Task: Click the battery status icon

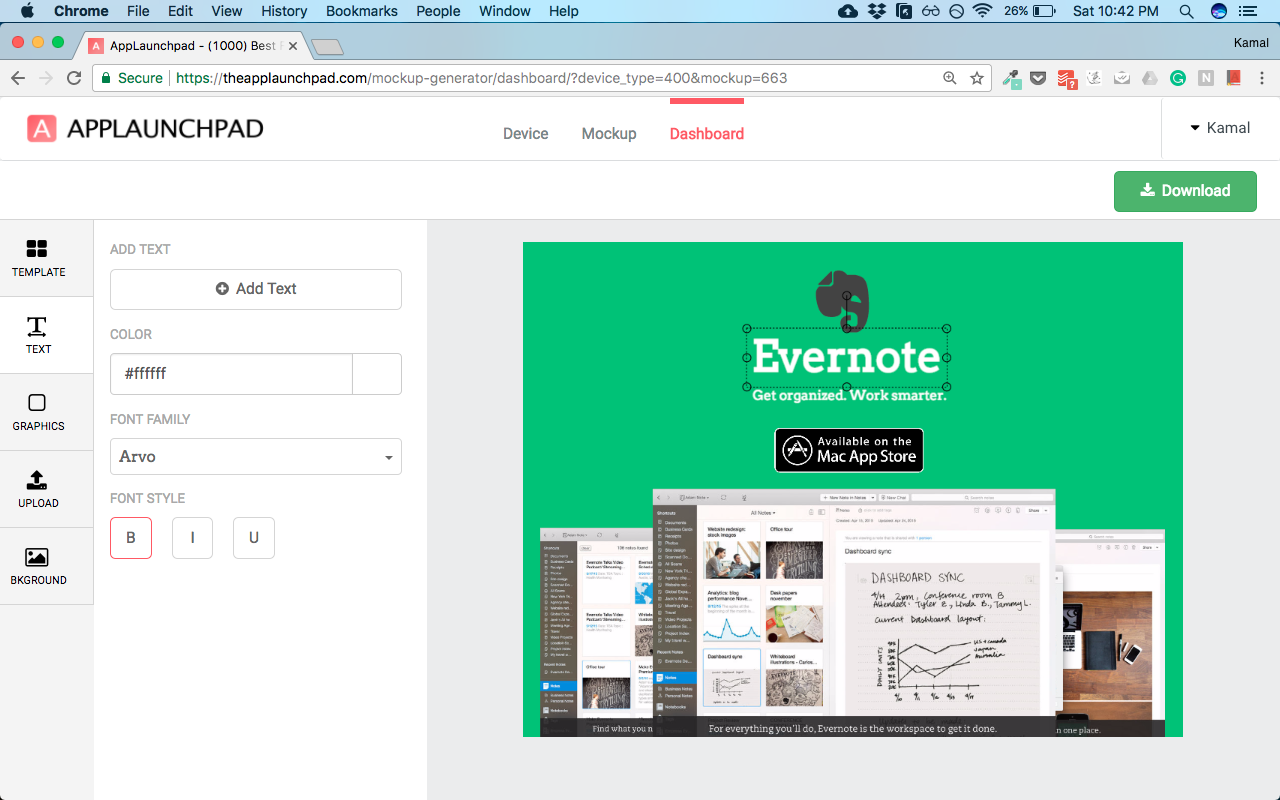Action: point(1044,11)
